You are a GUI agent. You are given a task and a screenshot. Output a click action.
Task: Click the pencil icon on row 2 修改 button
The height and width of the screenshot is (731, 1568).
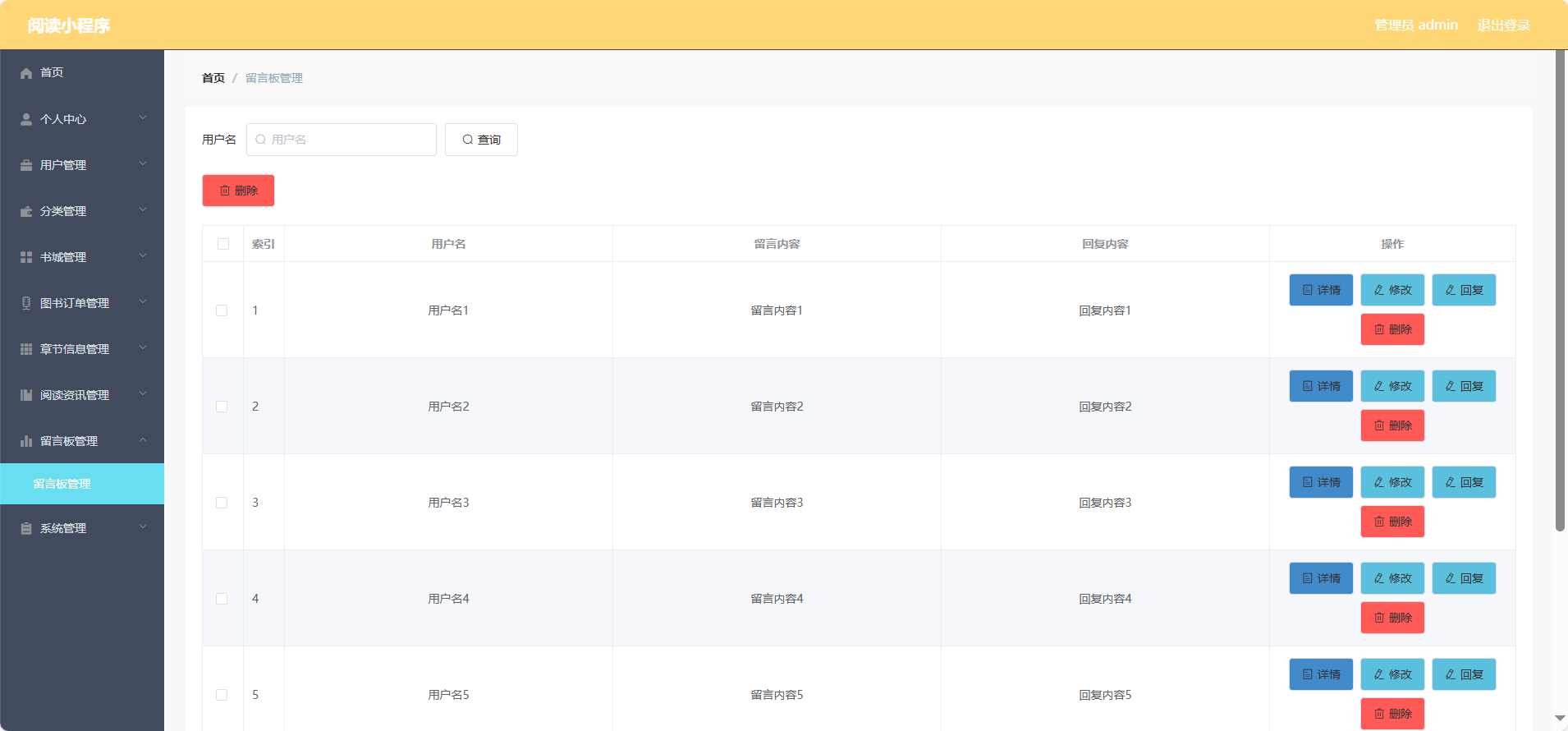[x=1379, y=386]
